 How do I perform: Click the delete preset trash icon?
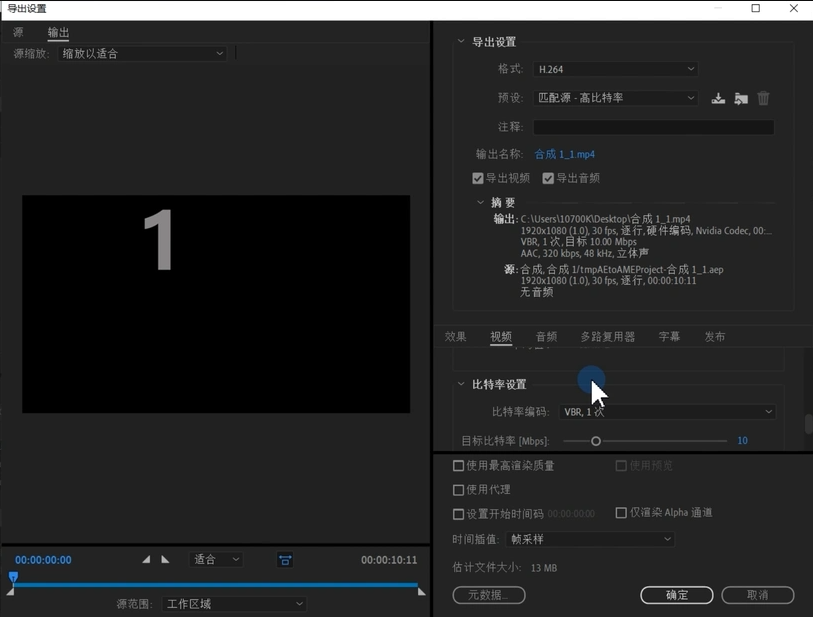[x=763, y=98]
